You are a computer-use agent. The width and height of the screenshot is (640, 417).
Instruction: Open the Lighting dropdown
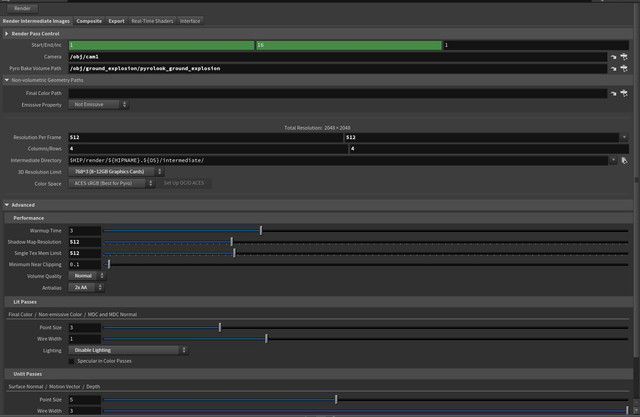[x=128, y=350]
